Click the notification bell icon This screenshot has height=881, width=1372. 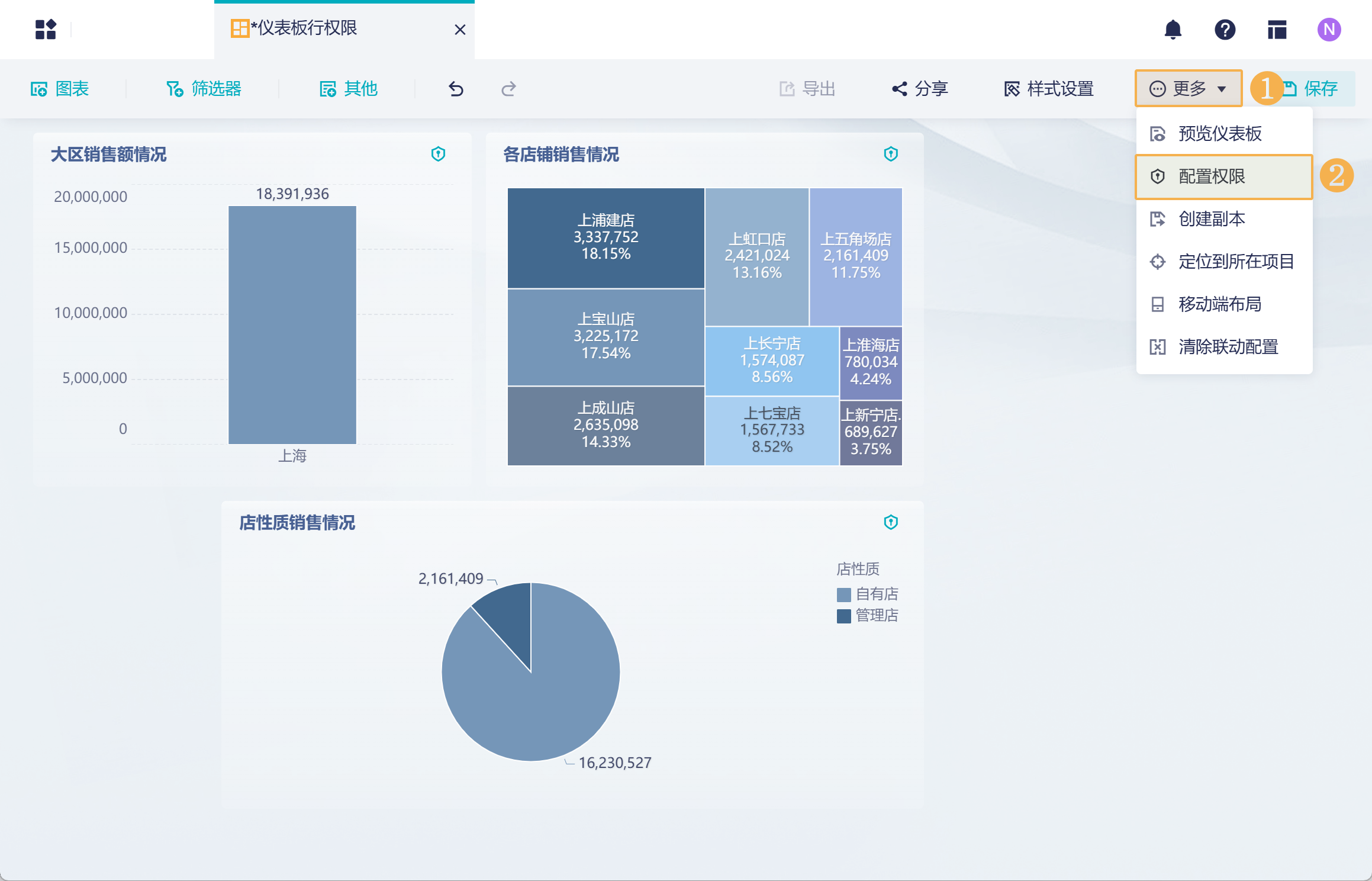click(x=1173, y=30)
